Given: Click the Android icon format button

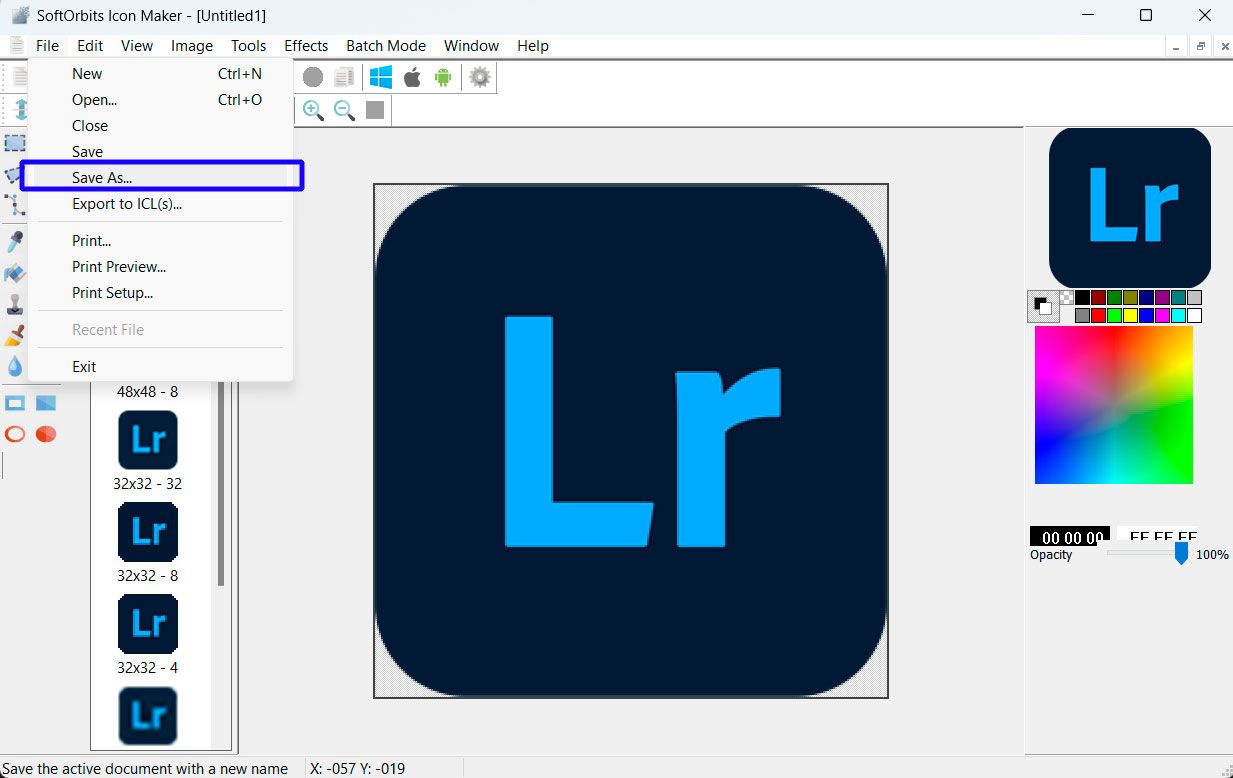Looking at the screenshot, I should point(443,77).
